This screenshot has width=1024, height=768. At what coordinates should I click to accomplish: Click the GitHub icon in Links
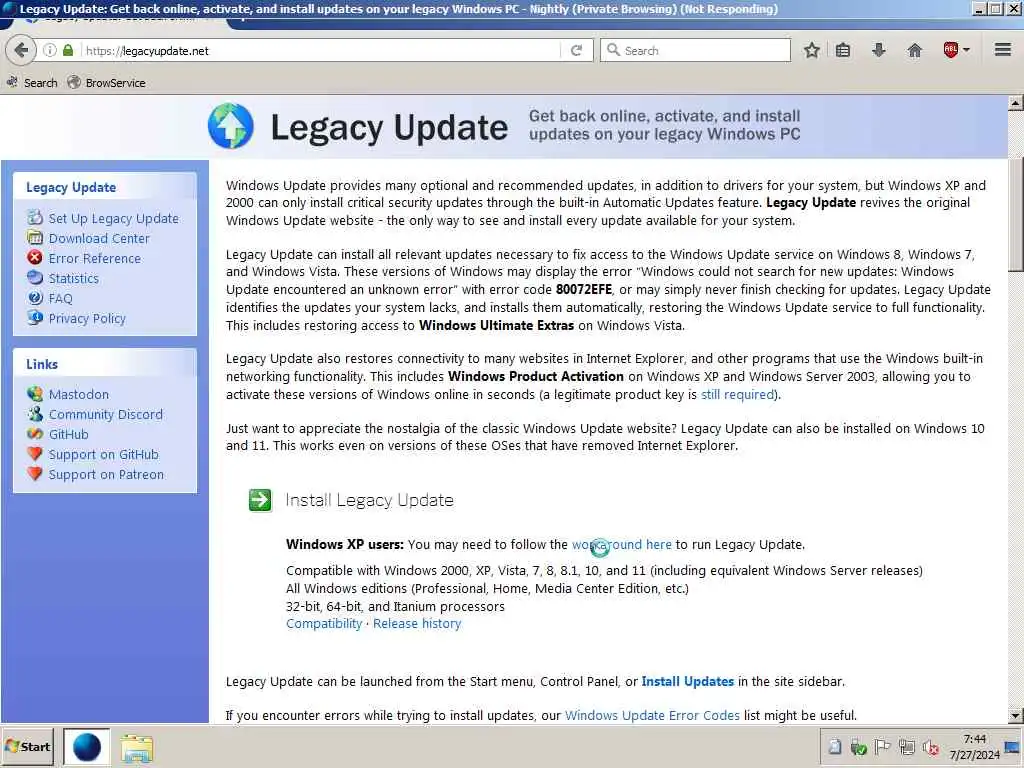[35, 434]
